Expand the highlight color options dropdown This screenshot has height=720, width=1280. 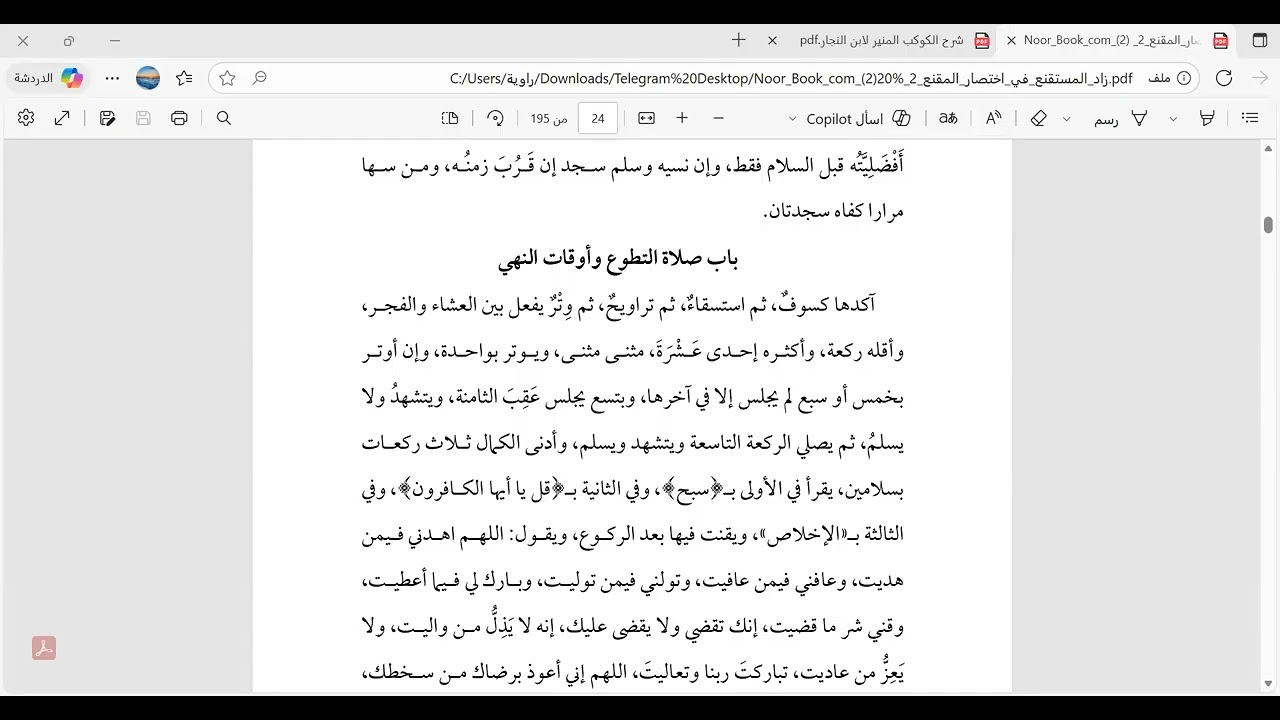click(1173, 118)
